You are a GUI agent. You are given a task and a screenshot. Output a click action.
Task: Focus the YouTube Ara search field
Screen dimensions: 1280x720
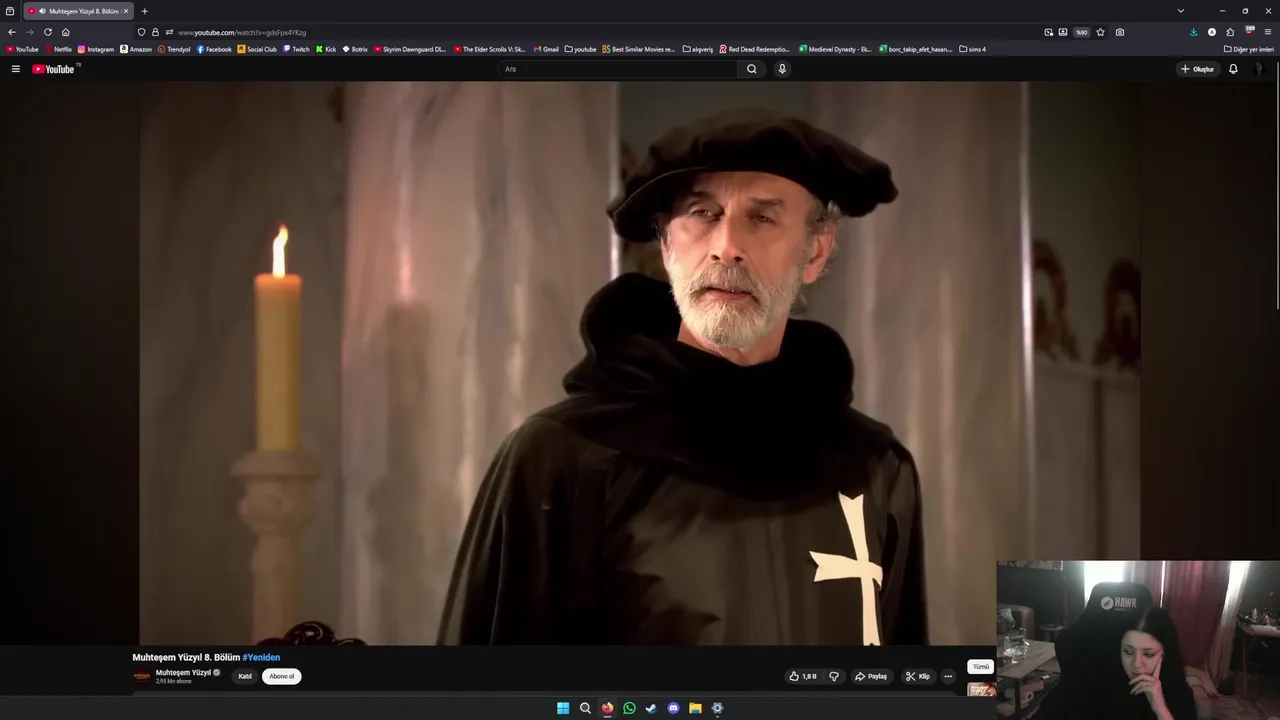pos(620,69)
